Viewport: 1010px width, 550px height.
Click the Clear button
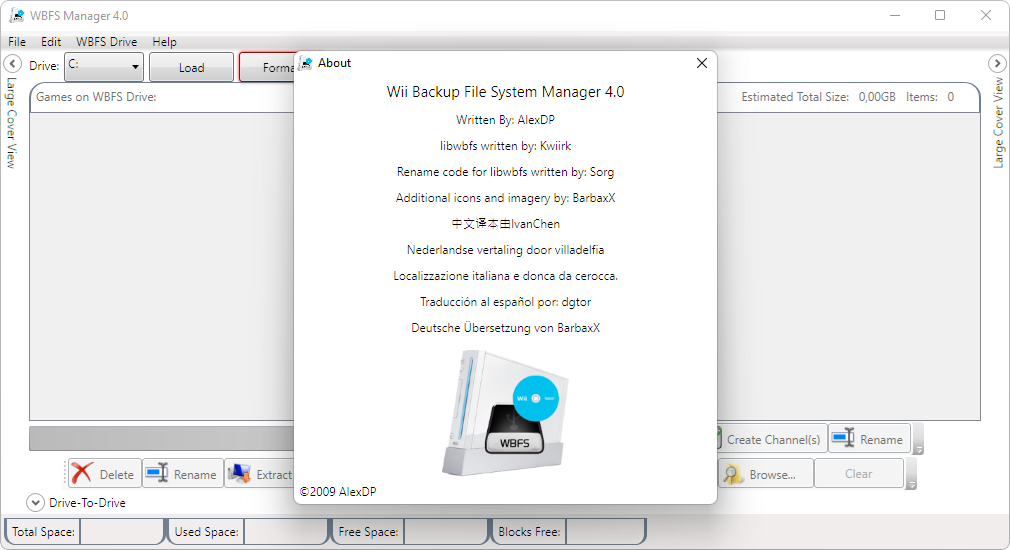pos(858,474)
